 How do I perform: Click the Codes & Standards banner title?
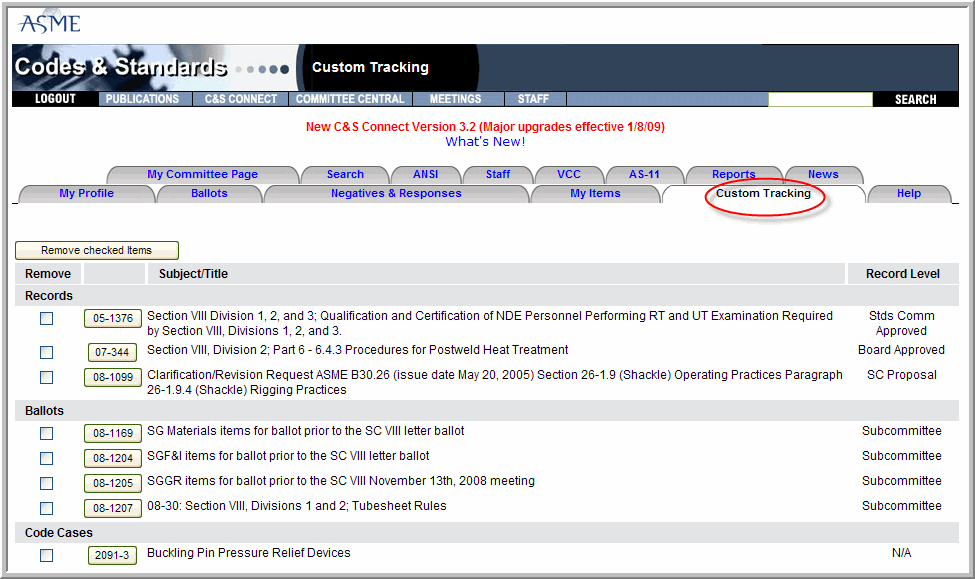[x=121, y=67]
